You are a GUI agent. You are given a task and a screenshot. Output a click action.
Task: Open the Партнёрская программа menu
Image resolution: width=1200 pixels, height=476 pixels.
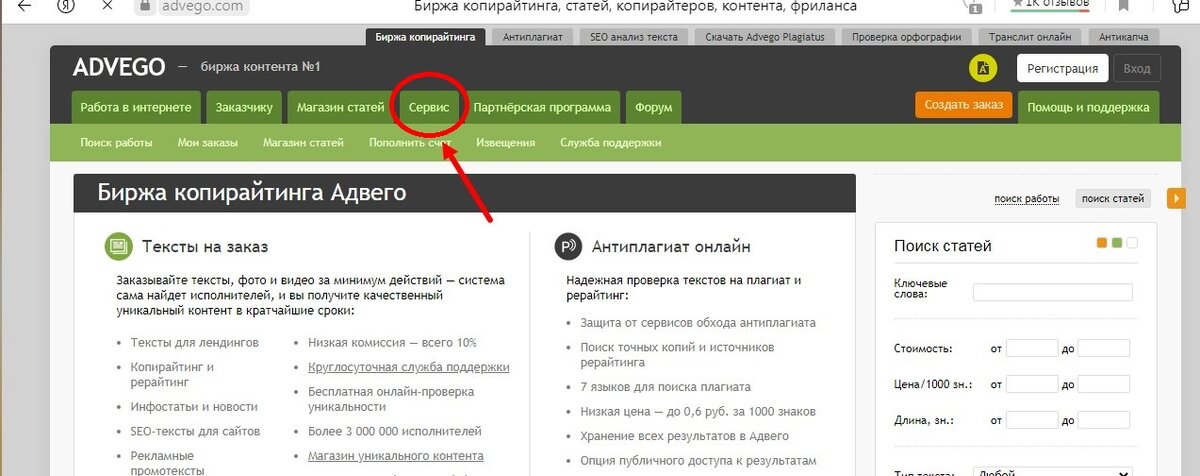542,107
